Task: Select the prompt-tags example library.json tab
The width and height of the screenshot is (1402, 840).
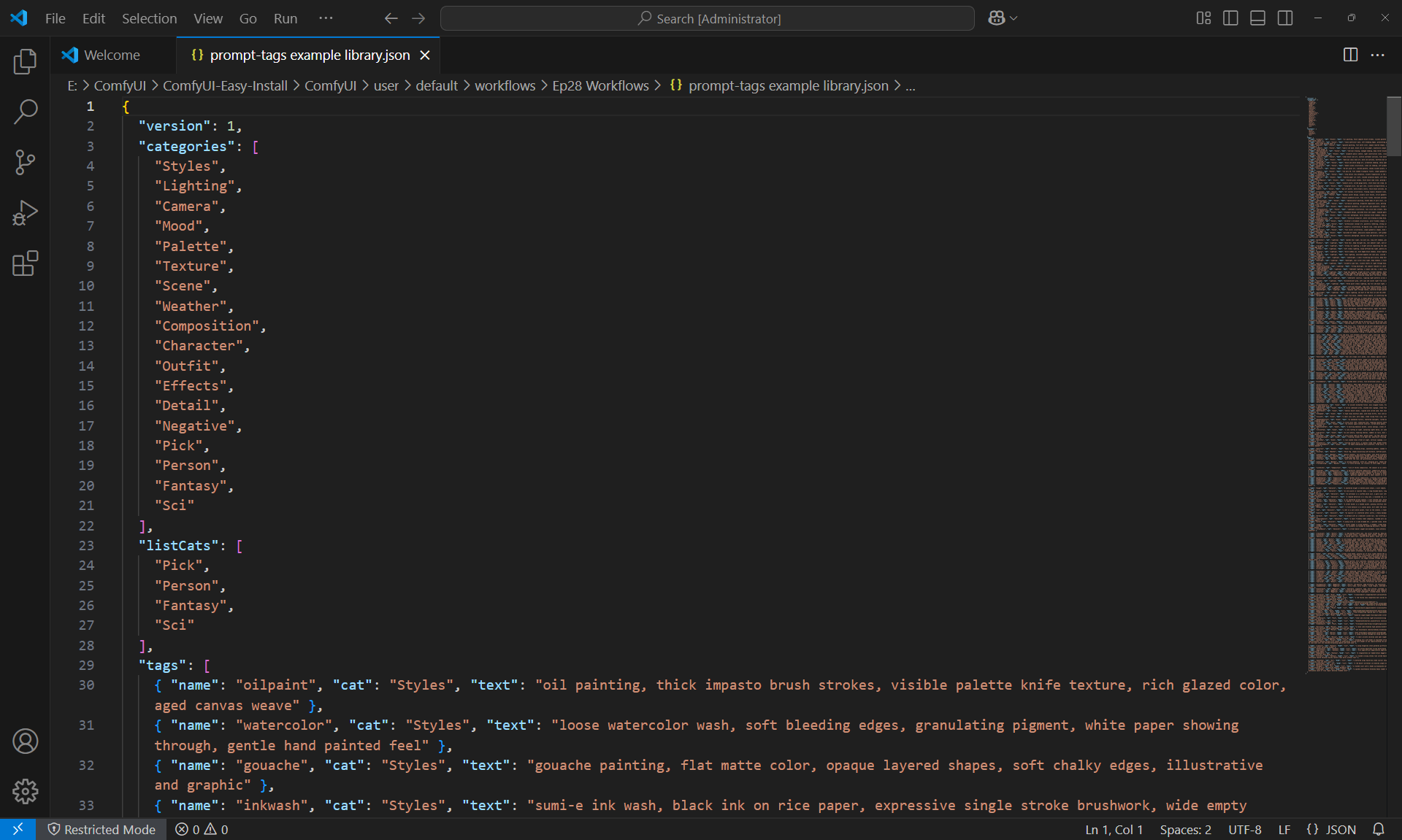Action: pyautogui.click(x=310, y=55)
